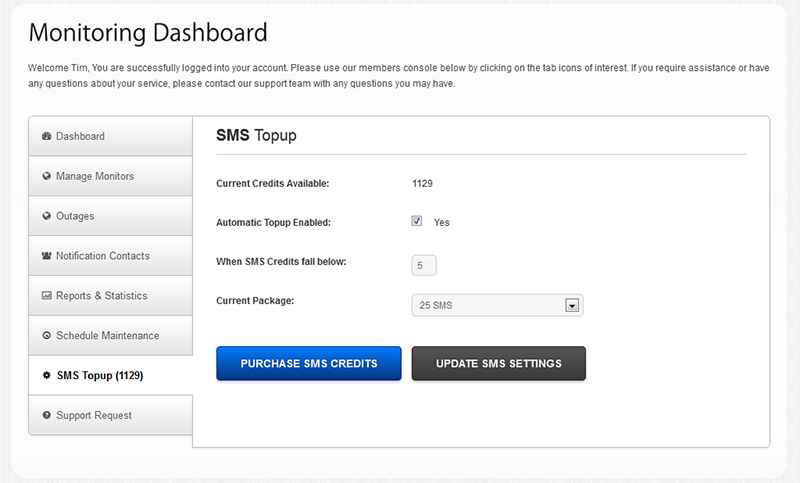
Task: Open the Manage Monitors tab
Action: 111,176
